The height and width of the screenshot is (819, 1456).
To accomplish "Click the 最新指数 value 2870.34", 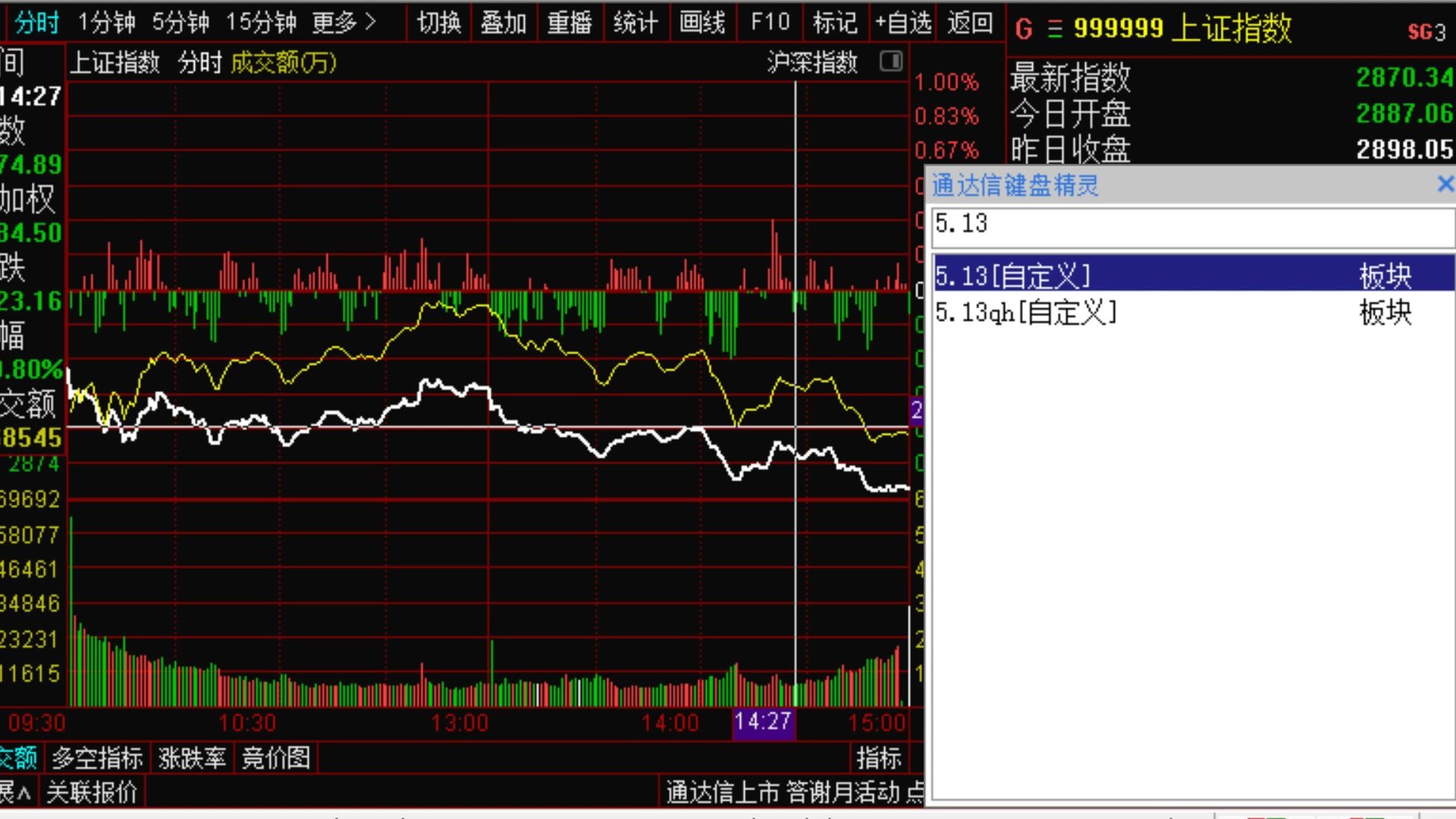I will [x=1404, y=77].
